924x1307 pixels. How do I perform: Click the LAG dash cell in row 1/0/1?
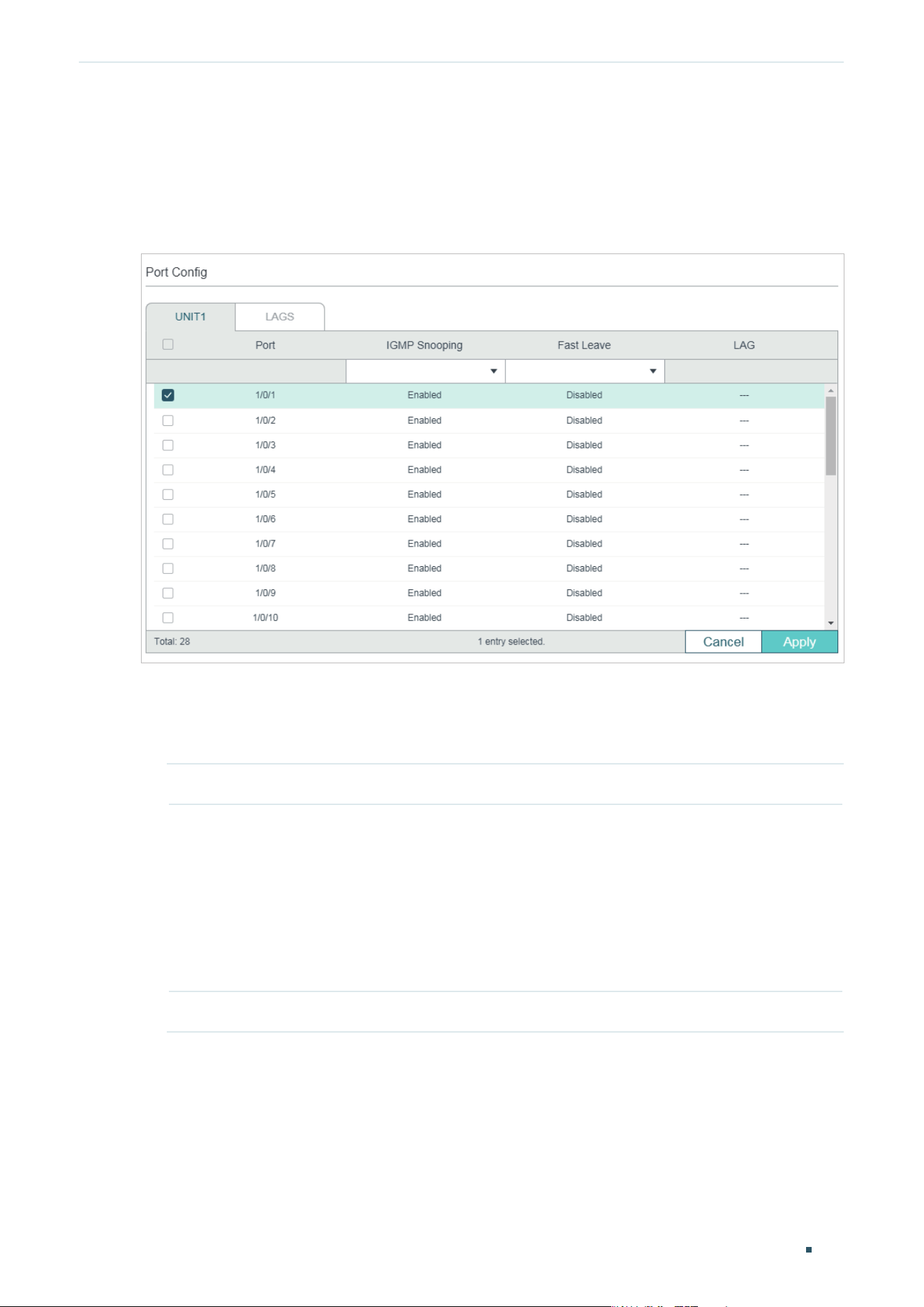tap(744, 395)
